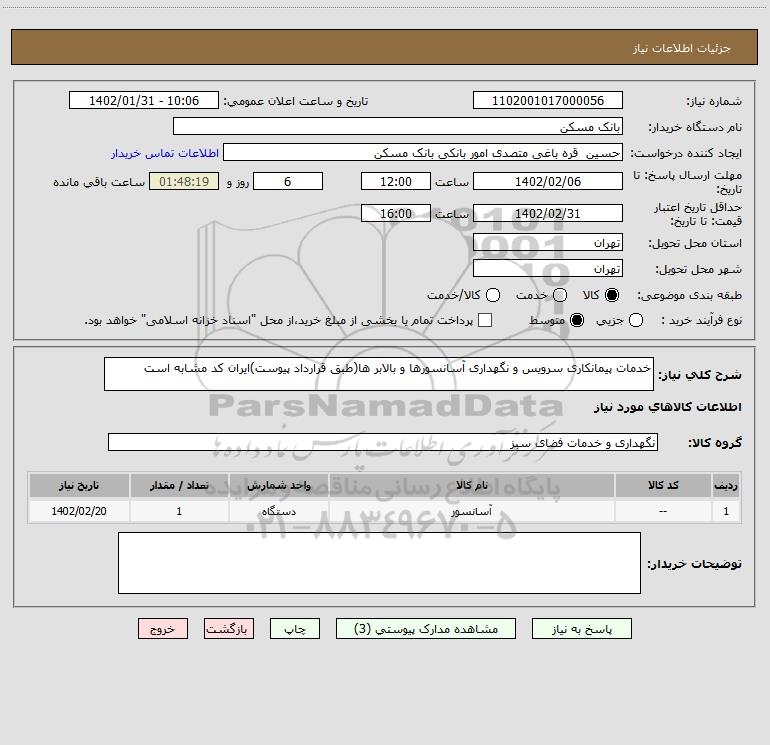Viewport: 770px width, 745px height.
Task: Click the بانک مسکن buyer name field
Action: 398,126
